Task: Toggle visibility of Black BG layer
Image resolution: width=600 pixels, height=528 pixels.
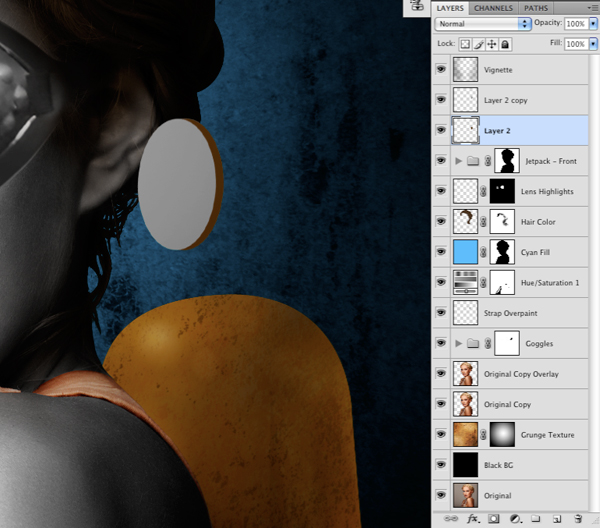Action: pos(441,465)
